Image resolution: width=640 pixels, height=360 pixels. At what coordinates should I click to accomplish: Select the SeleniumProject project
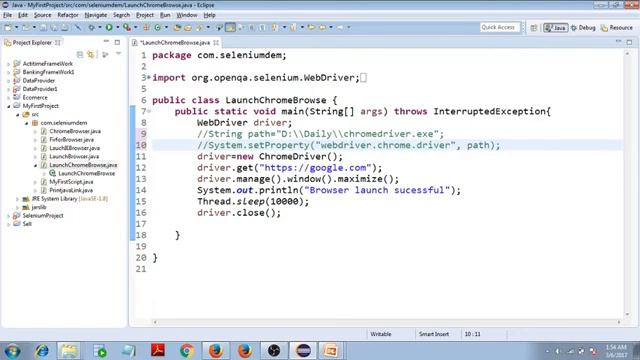click(43, 216)
